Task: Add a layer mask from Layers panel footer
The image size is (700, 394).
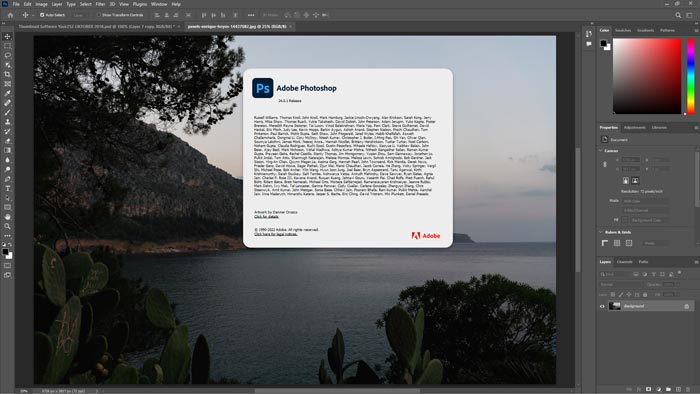Action: [x=648, y=389]
